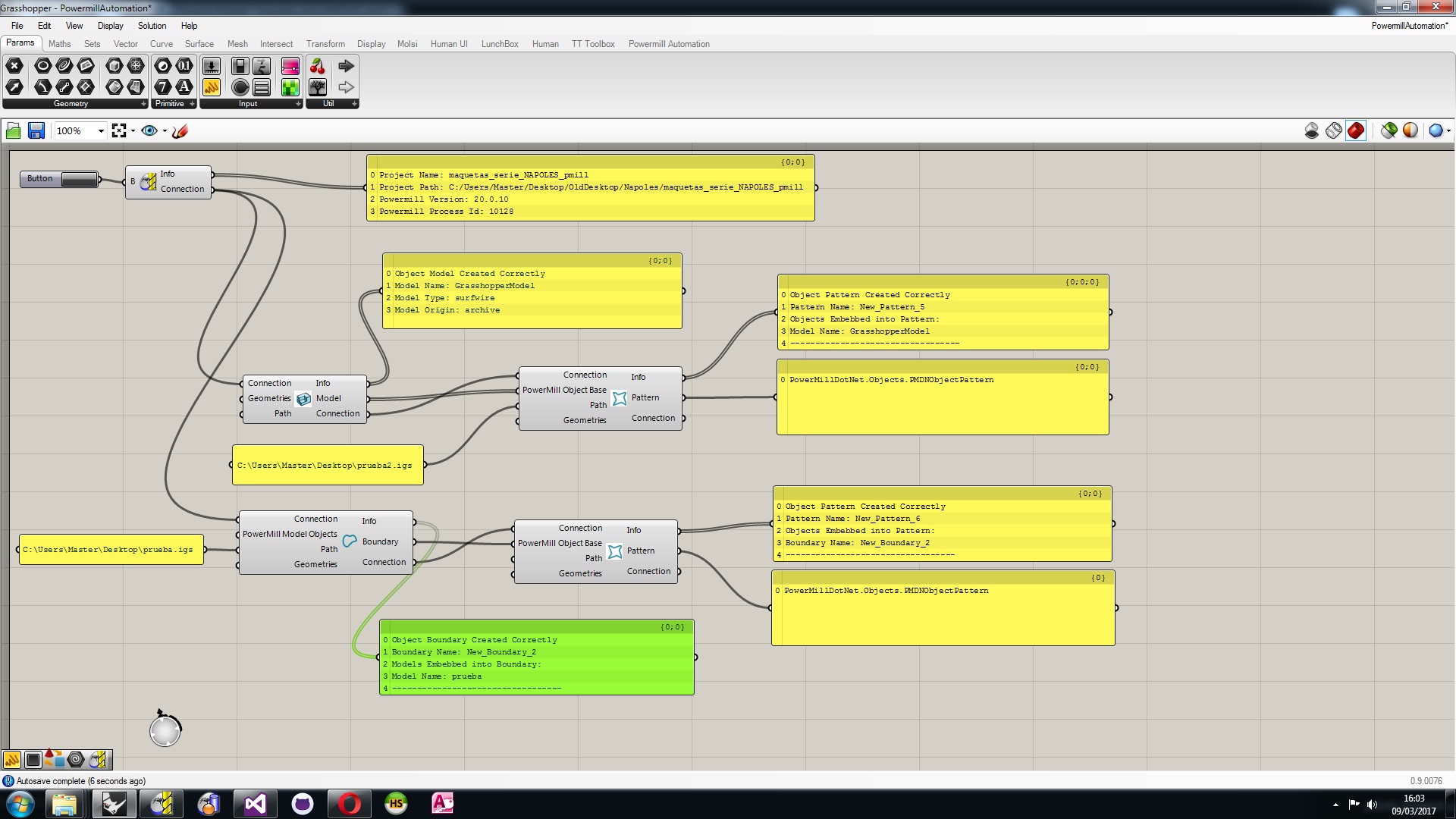Enable wireframe preview mode on the right toolbar
Viewport: 1456px width, 819px height.
pyautogui.click(x=1333, y=130)
